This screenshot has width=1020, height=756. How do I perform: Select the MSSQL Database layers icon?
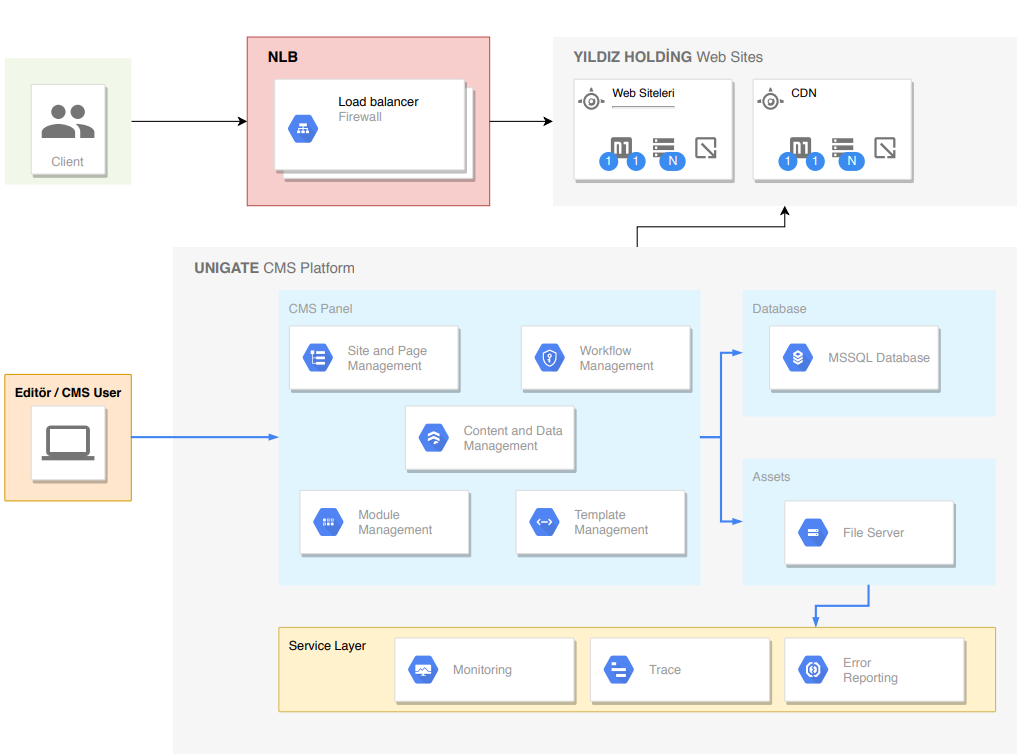point(798,358)
